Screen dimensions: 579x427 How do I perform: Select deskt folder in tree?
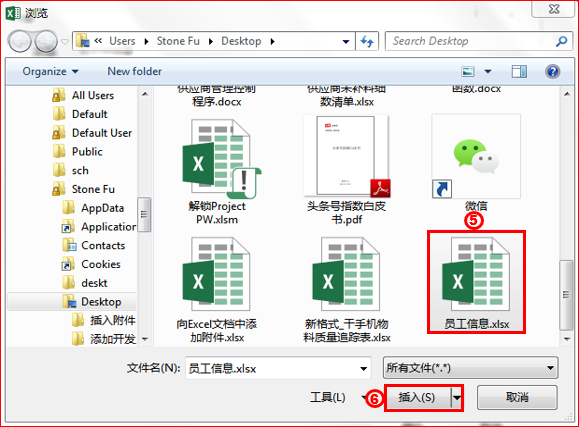point(85,283)
